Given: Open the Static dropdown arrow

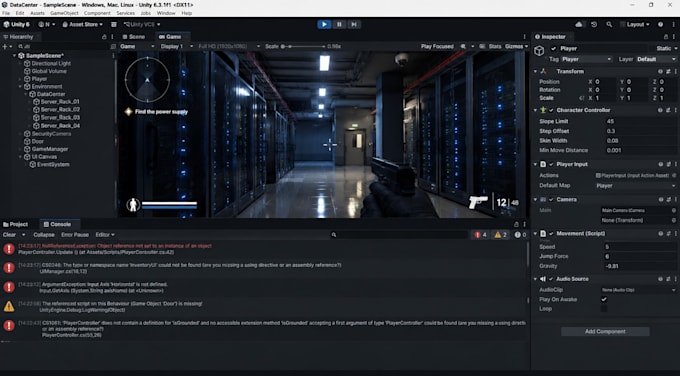Looking at the screenshot, I should pos(675,49).
